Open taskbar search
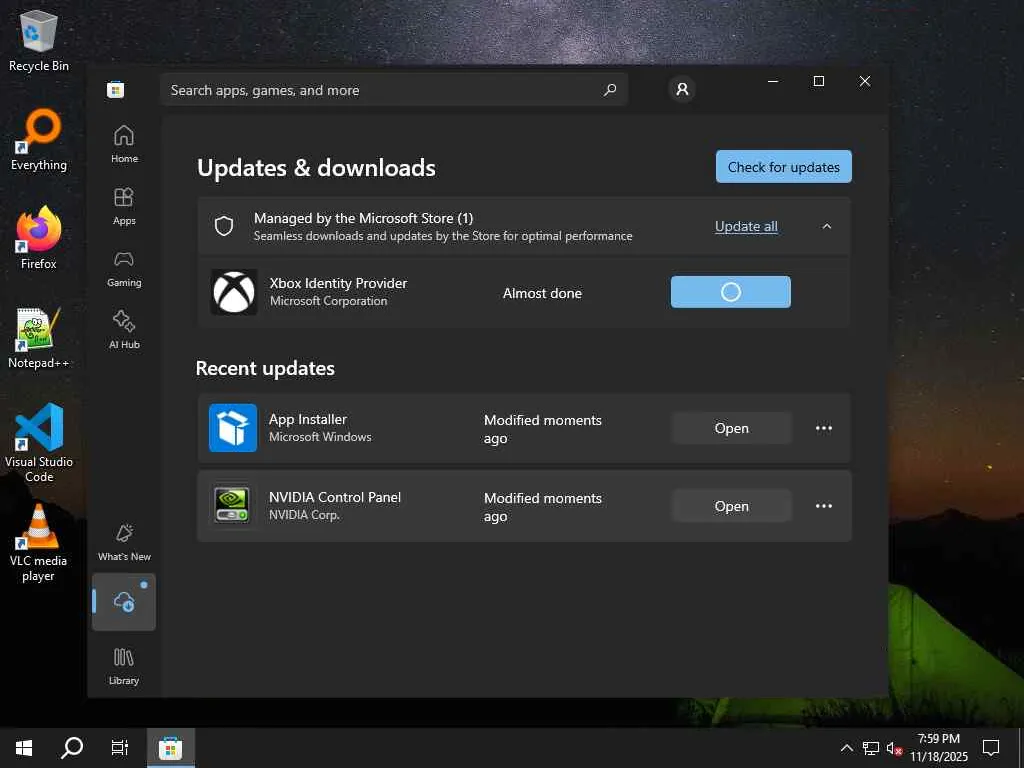Image resolution: width=1024 pixels, height=768 pixels. click(x=72, y=747)
